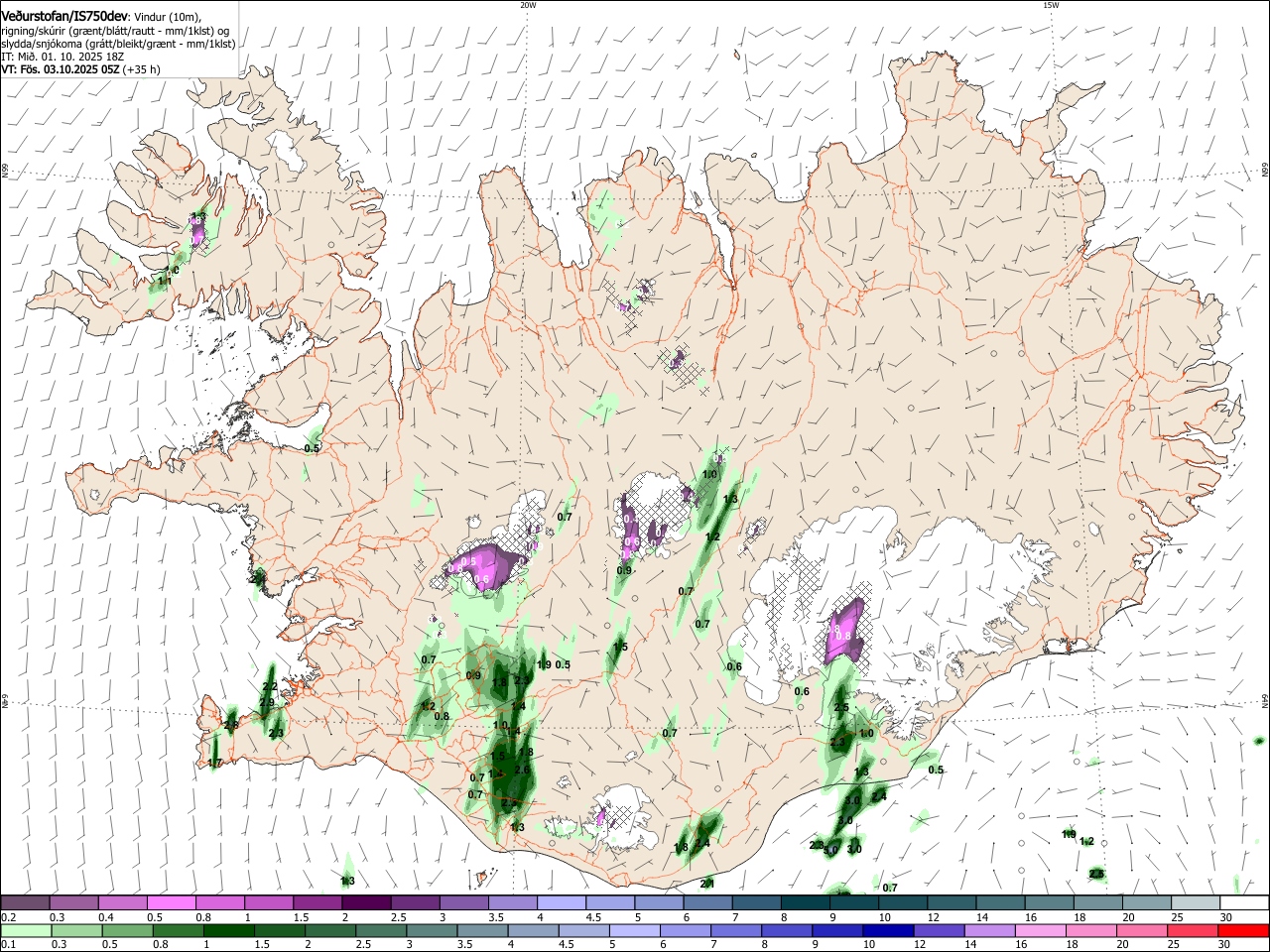
Task: Click the "2.9" value on the southwest peninsula
Action: 267,703
